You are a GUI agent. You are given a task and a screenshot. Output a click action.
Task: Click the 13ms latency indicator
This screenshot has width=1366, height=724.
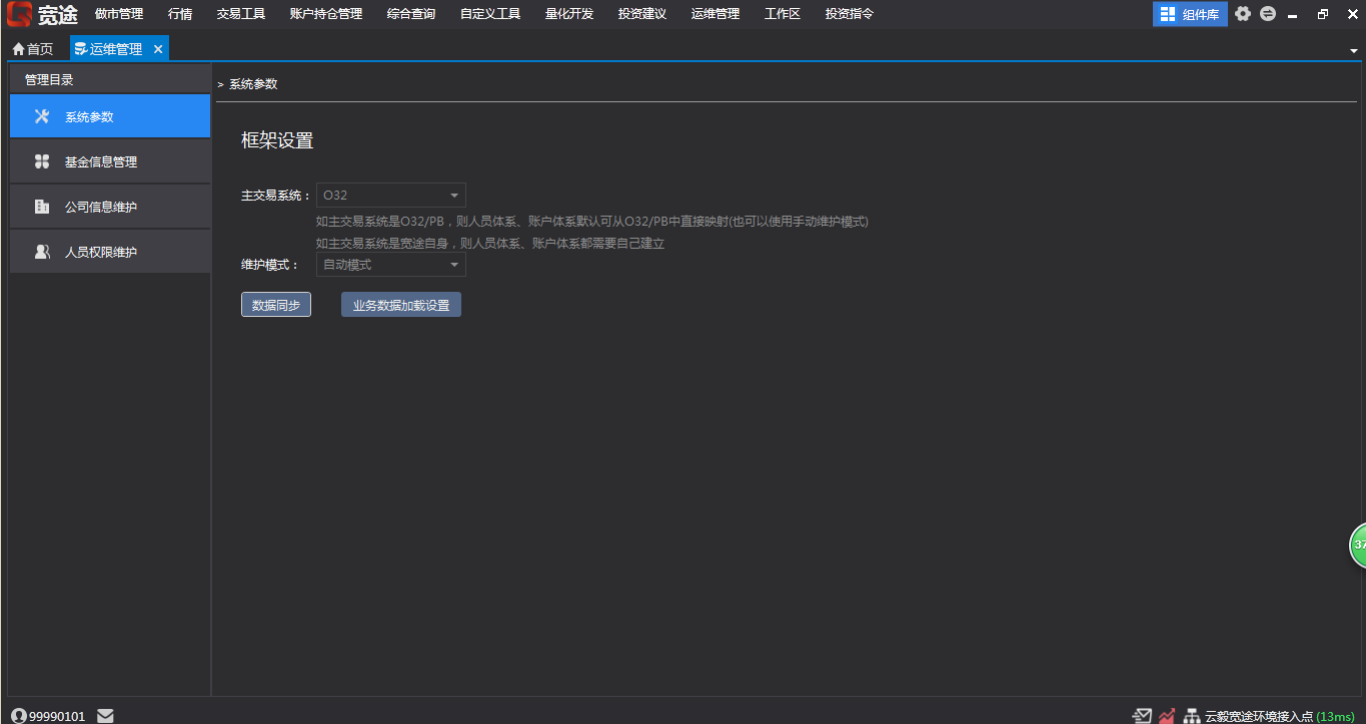pos(1335,716)
